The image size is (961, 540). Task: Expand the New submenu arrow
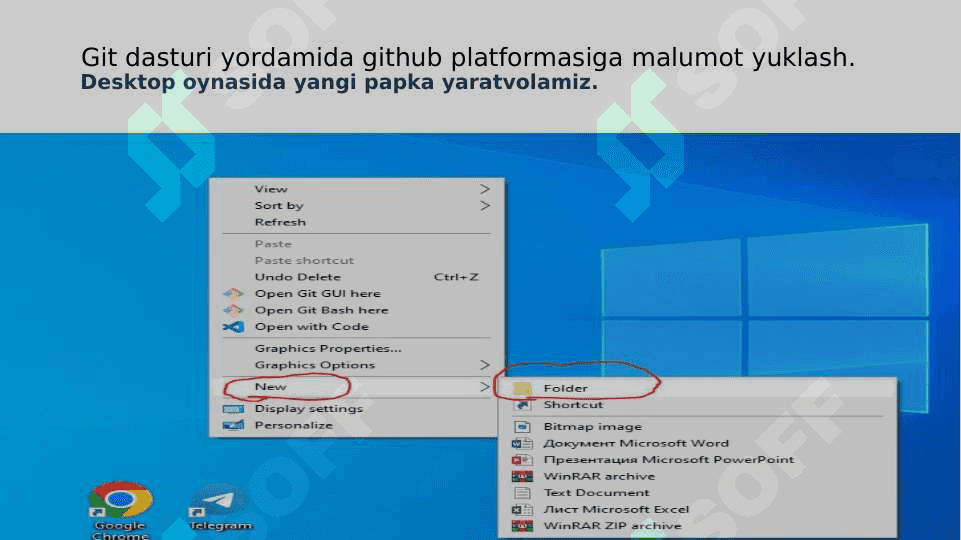tap(485, 387)
